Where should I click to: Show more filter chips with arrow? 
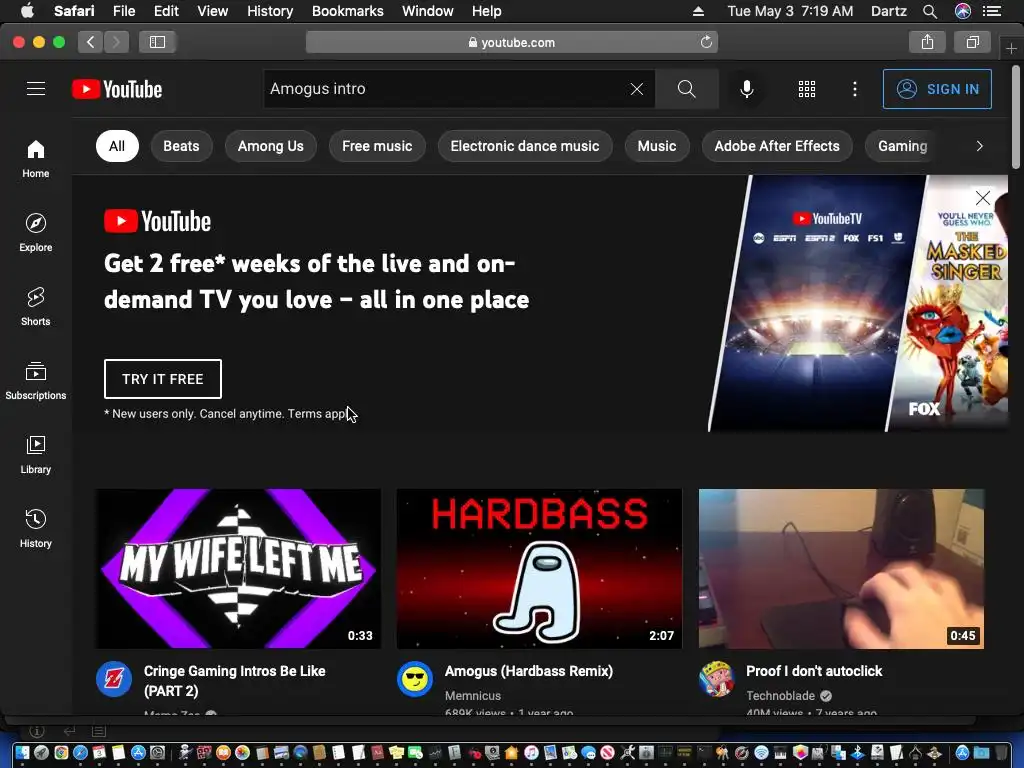point(979,146)
